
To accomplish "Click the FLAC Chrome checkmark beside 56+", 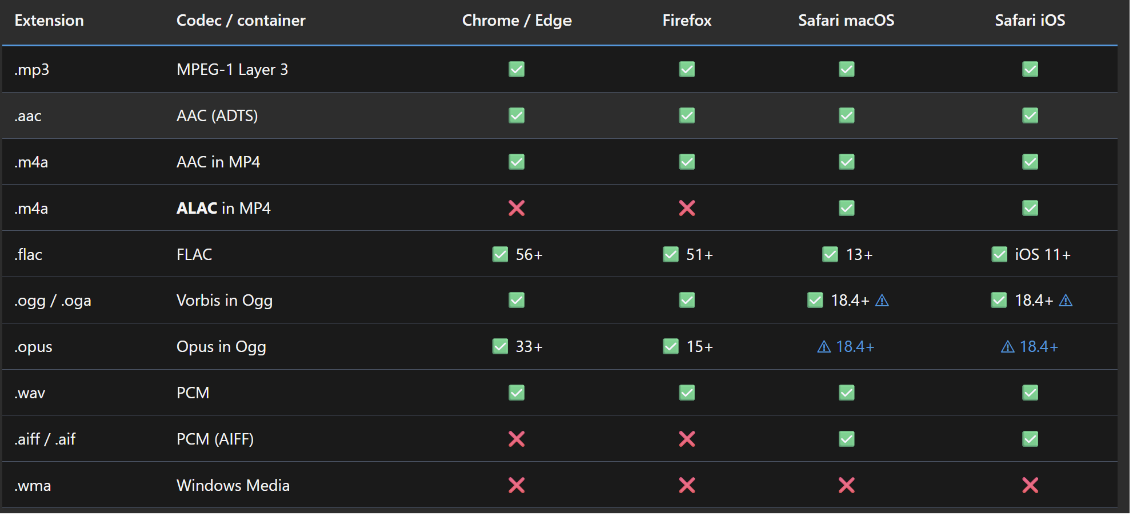I will (x=499, y=254).
